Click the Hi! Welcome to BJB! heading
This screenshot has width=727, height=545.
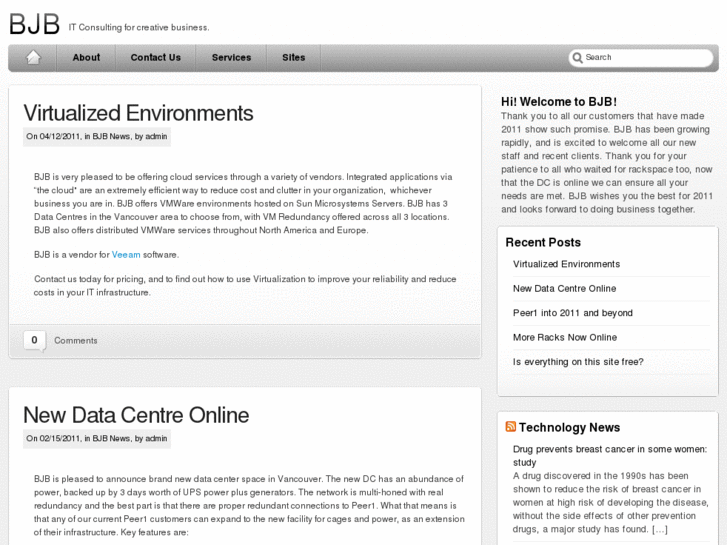point(559,102)
